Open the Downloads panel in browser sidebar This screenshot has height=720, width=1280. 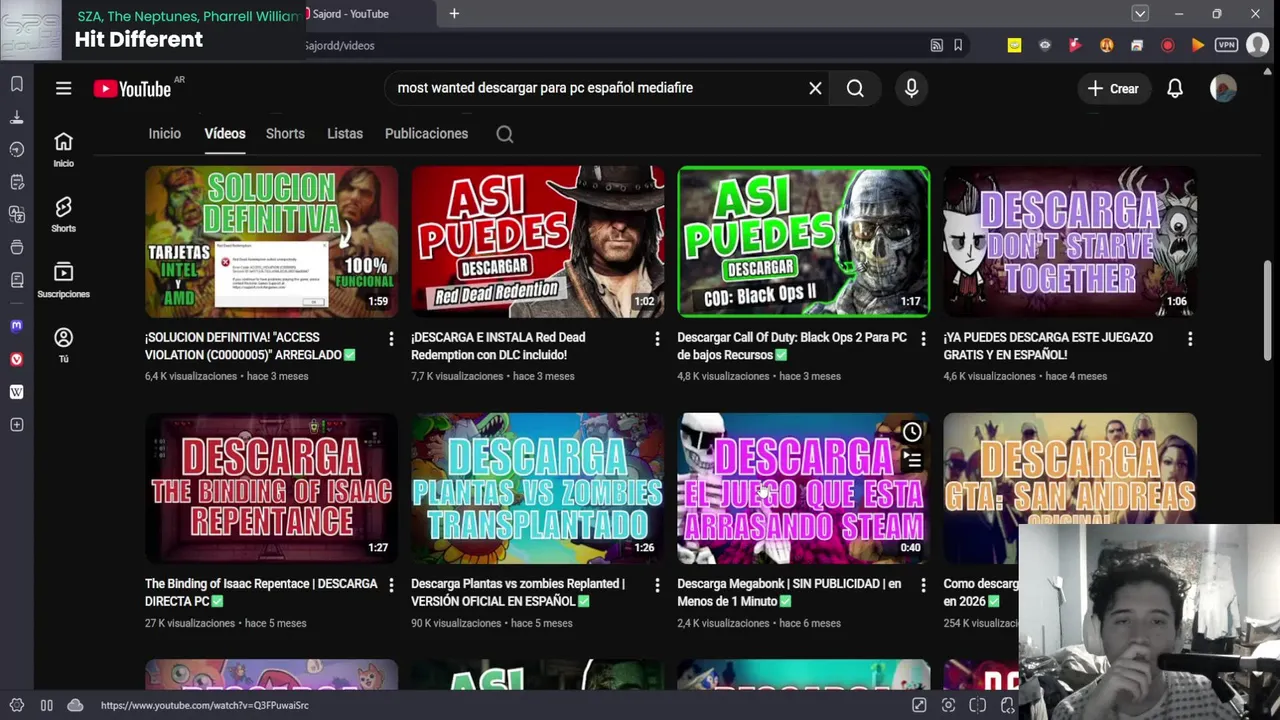pos(17,117)
